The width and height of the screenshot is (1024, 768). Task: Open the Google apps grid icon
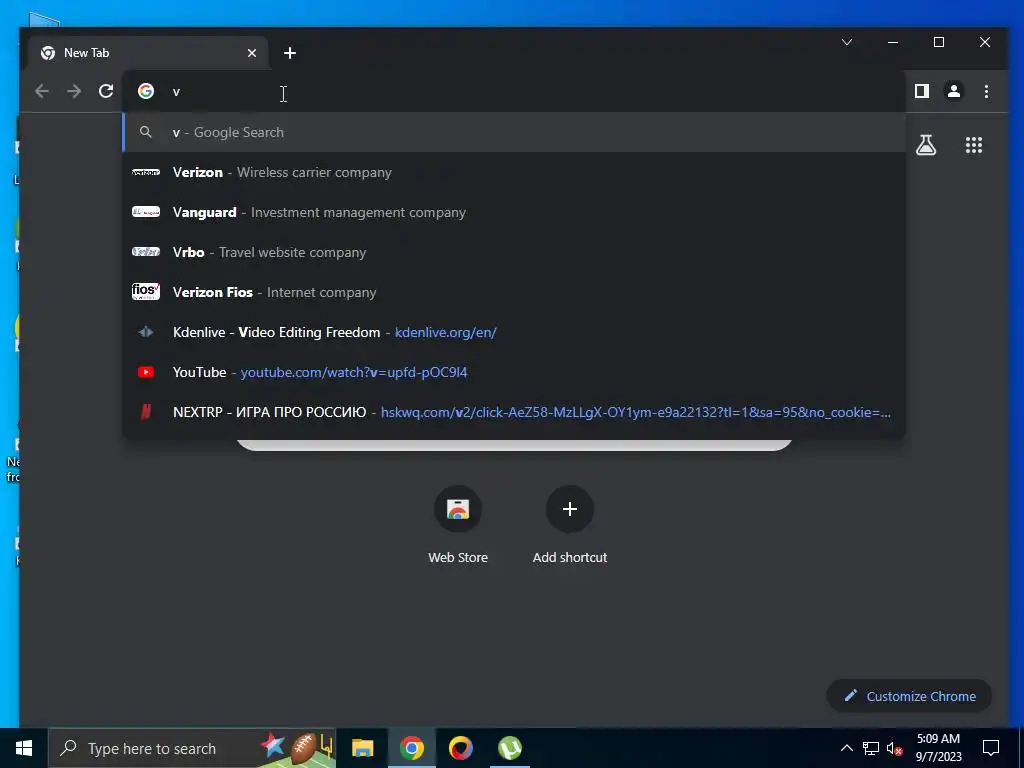974,145
